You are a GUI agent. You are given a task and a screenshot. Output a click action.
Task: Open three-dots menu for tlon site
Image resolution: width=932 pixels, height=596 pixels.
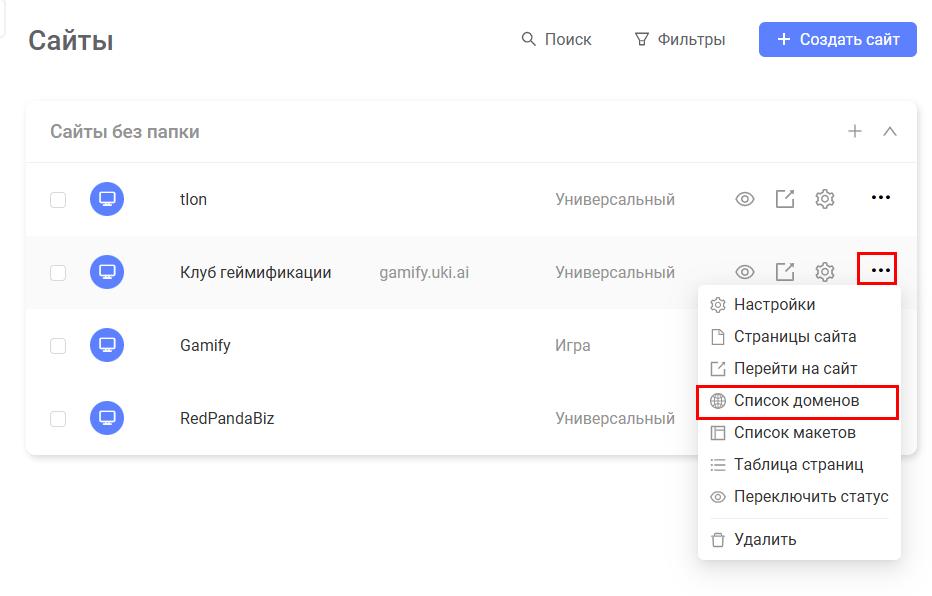pos(880,198)
